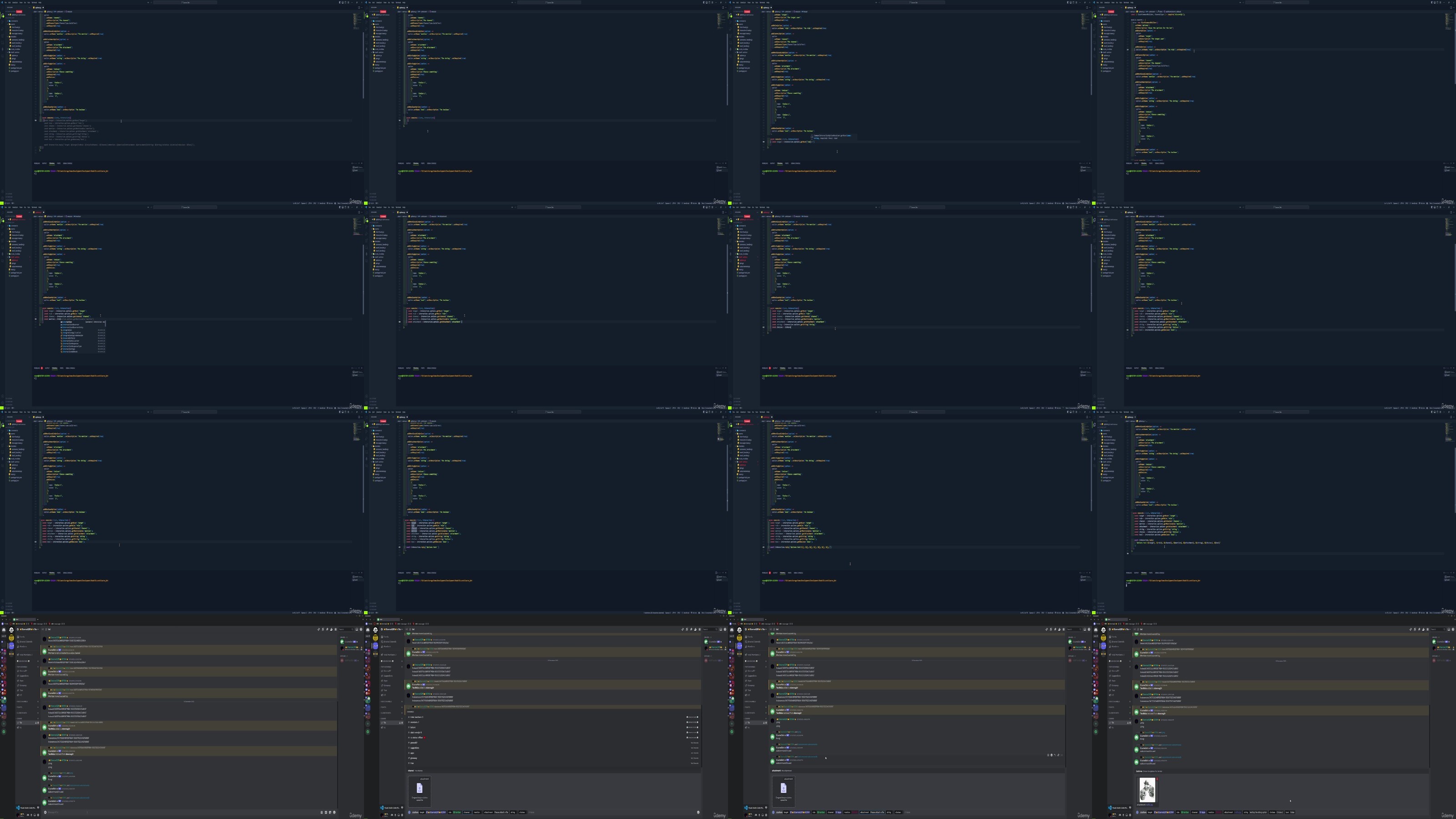Open Discord user settings gear beside mafia image chat
The height and width of the screenshot is (819, 1456).
pos(1130,816)
